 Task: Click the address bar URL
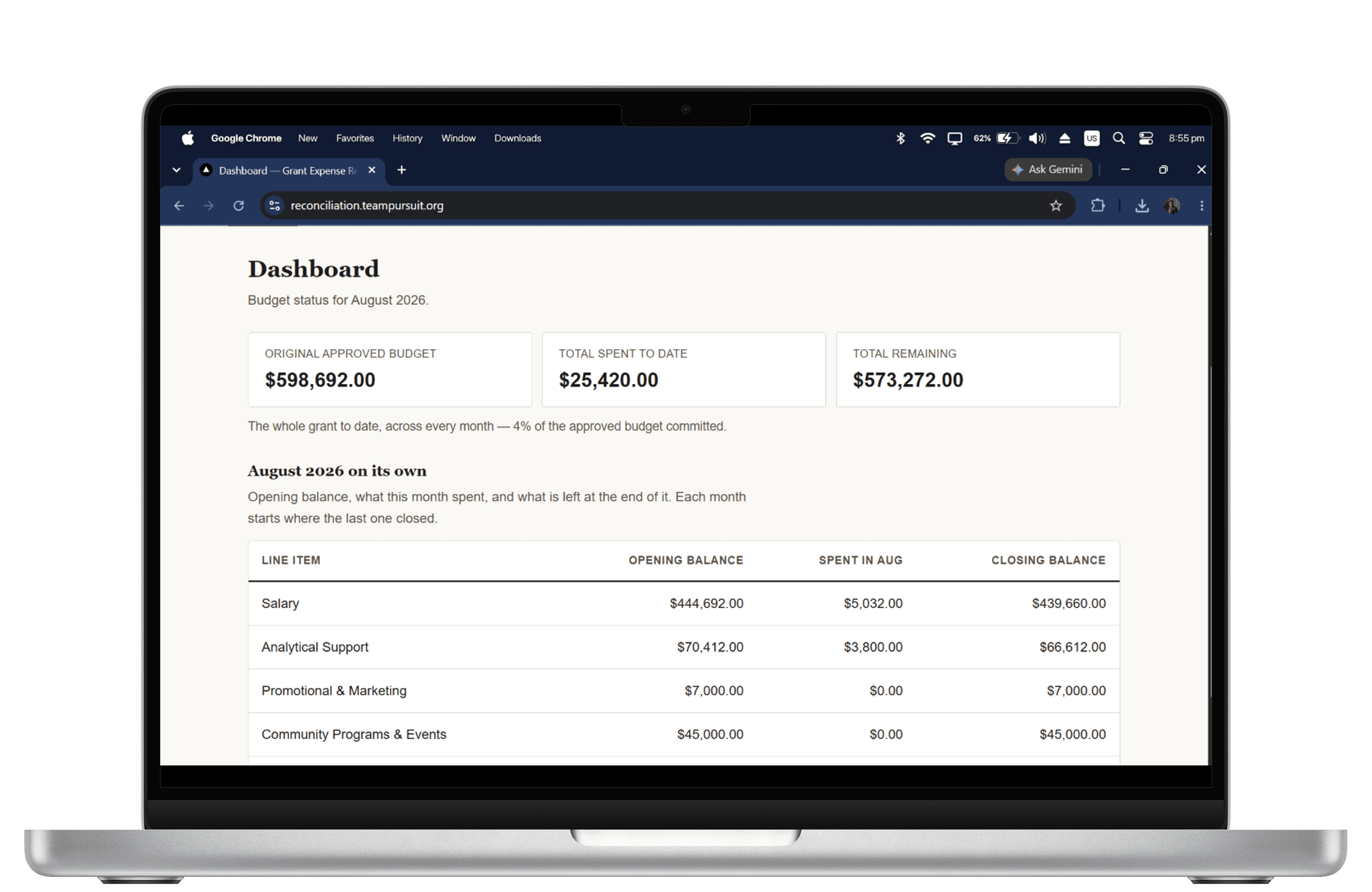click(x=367, y=206)
